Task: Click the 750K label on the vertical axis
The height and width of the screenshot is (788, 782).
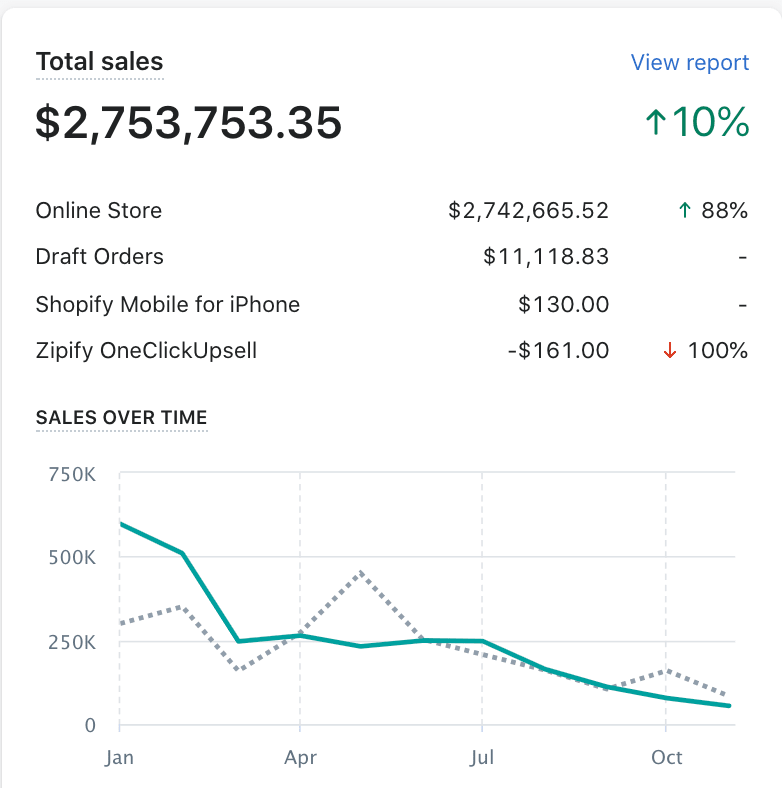Action: click(x=71, y=474)
